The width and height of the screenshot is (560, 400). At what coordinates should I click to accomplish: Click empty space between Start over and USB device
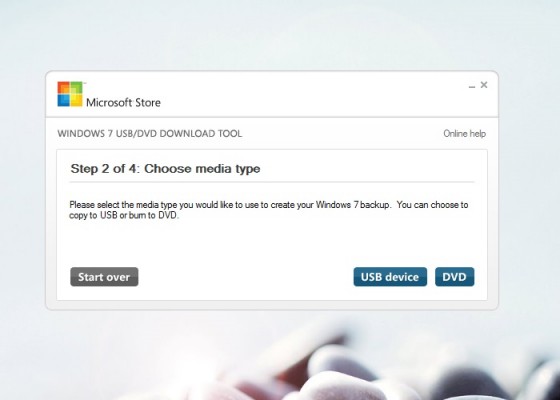point(246,277)
